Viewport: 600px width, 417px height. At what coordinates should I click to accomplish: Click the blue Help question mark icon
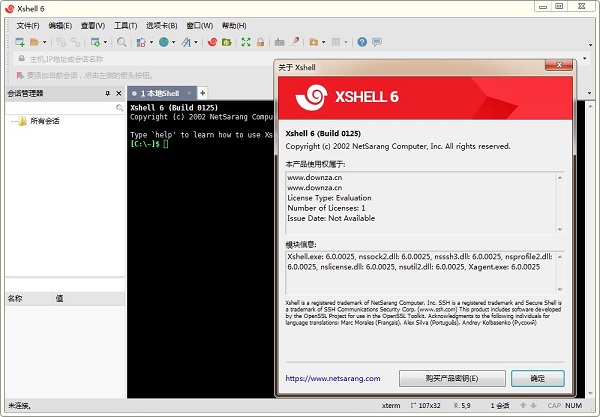click(x=362, y=42)
